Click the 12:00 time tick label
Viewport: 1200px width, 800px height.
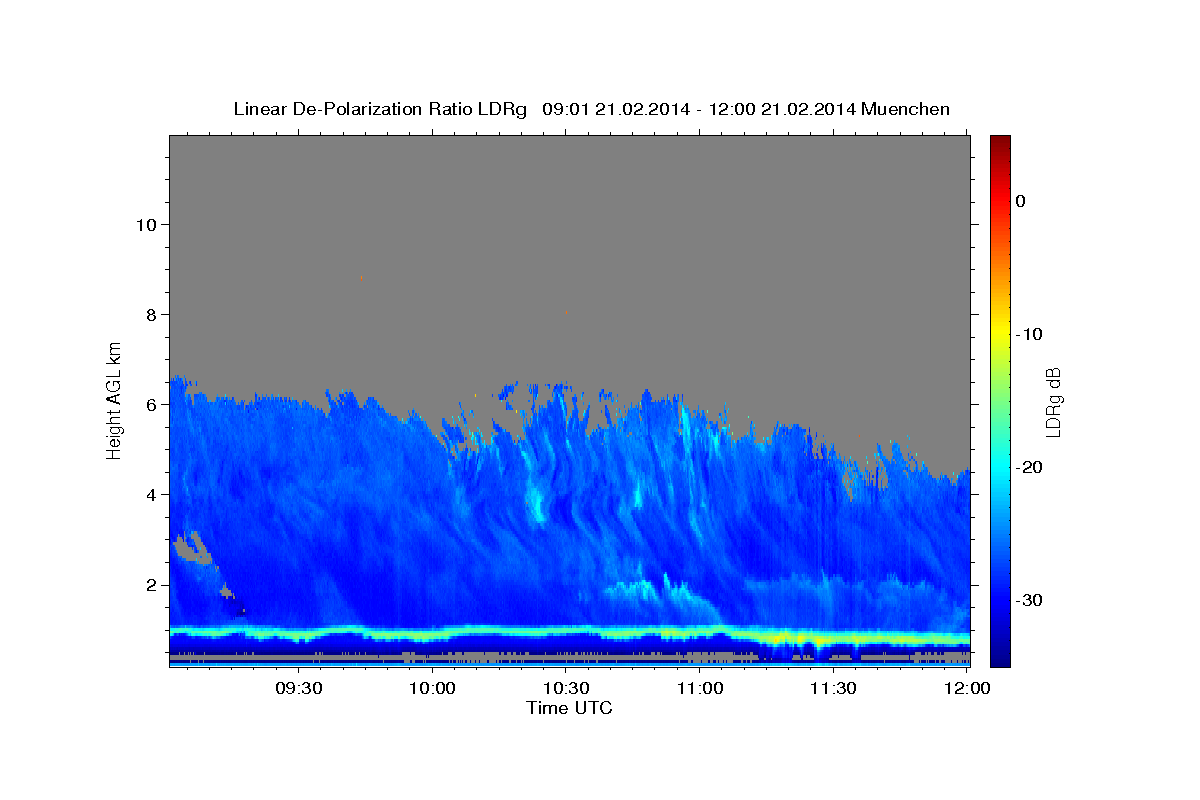pyautogui.click(x=967, y=688)
